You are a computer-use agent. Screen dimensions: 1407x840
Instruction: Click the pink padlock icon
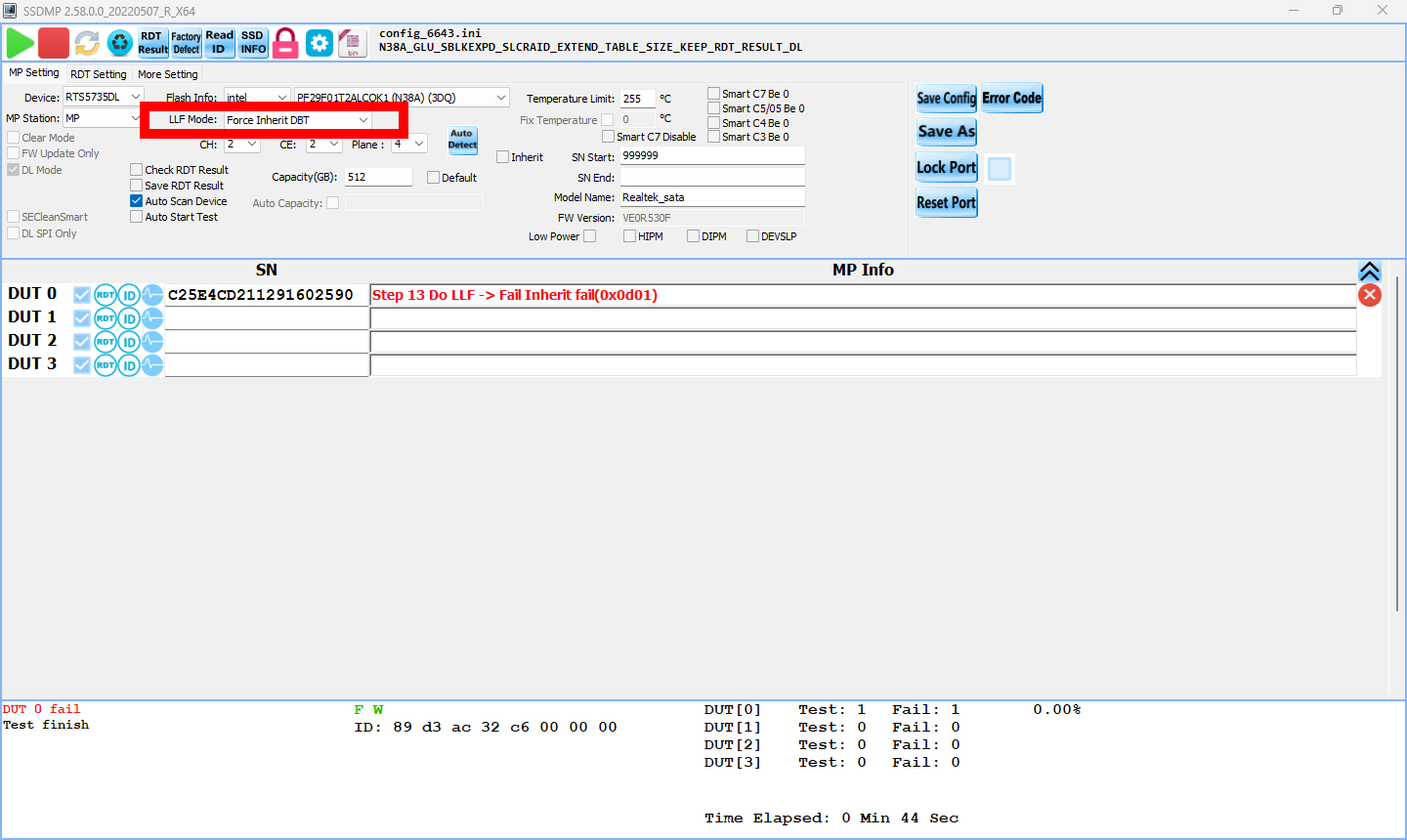point(285,43)
